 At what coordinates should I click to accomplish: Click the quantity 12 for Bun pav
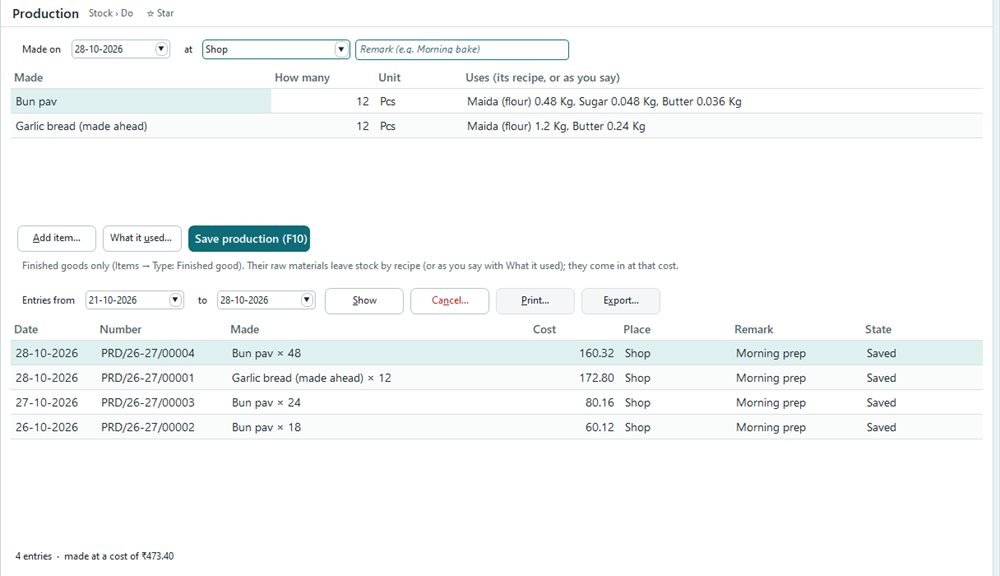tap(362, 101)
